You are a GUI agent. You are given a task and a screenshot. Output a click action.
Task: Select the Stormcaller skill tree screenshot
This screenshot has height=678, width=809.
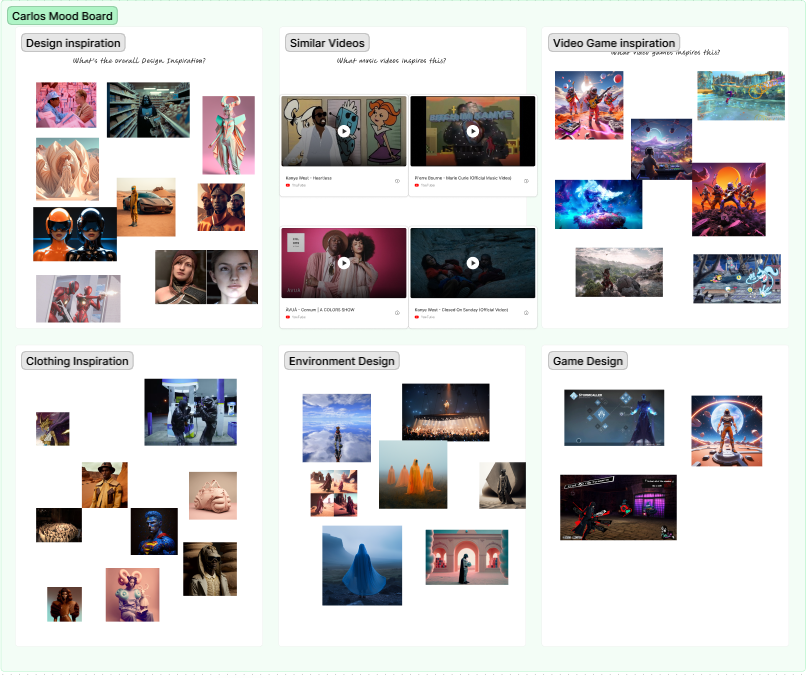tap(614, 418)
